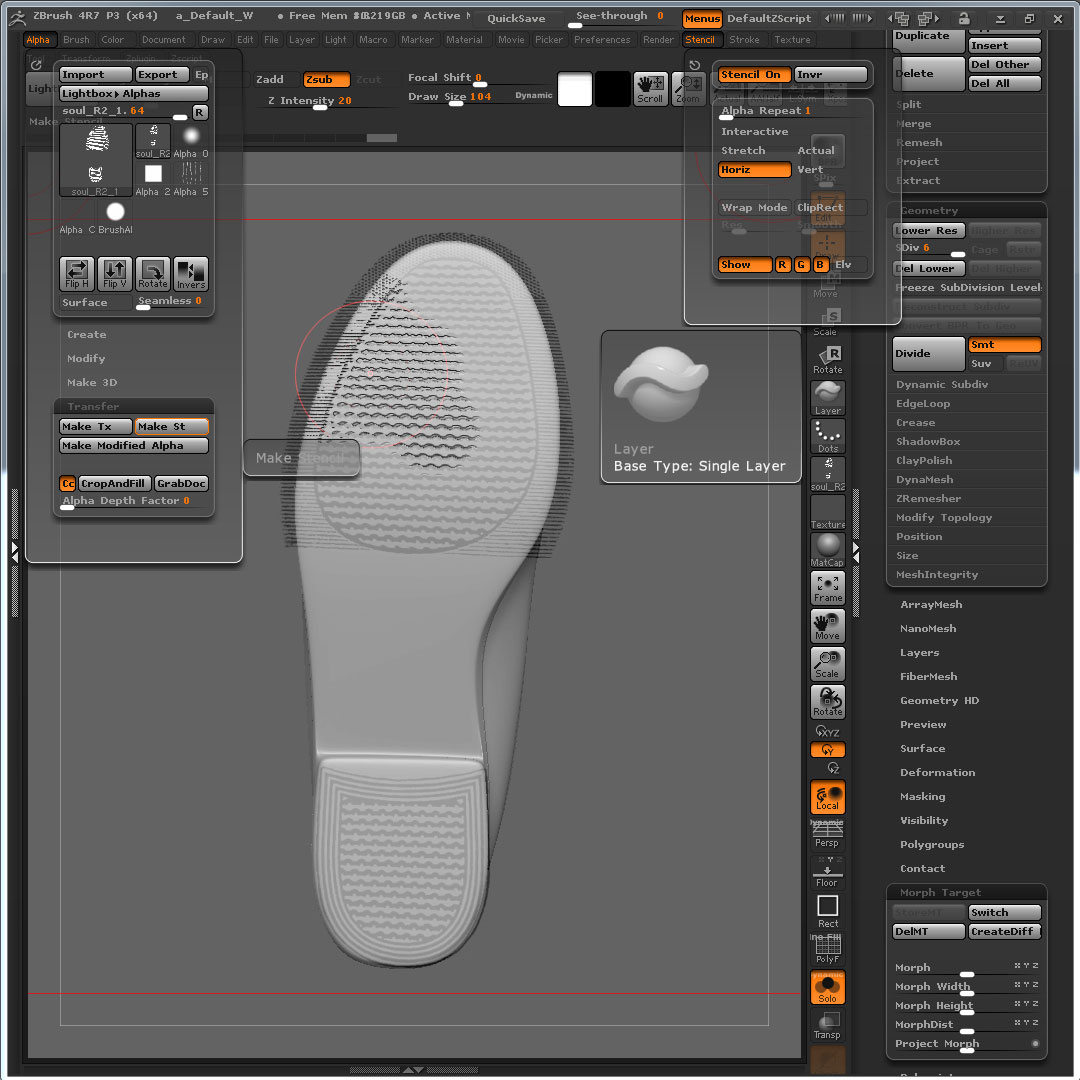Open the MatCap material picker

pyautogui.click(x=827, y=550)
